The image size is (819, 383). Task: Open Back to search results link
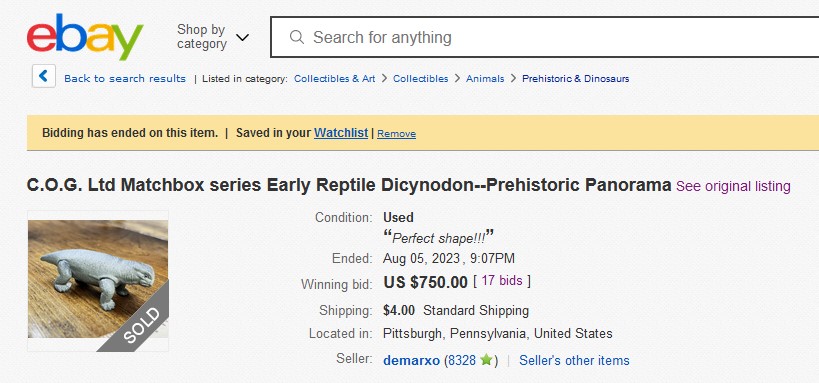125,79
